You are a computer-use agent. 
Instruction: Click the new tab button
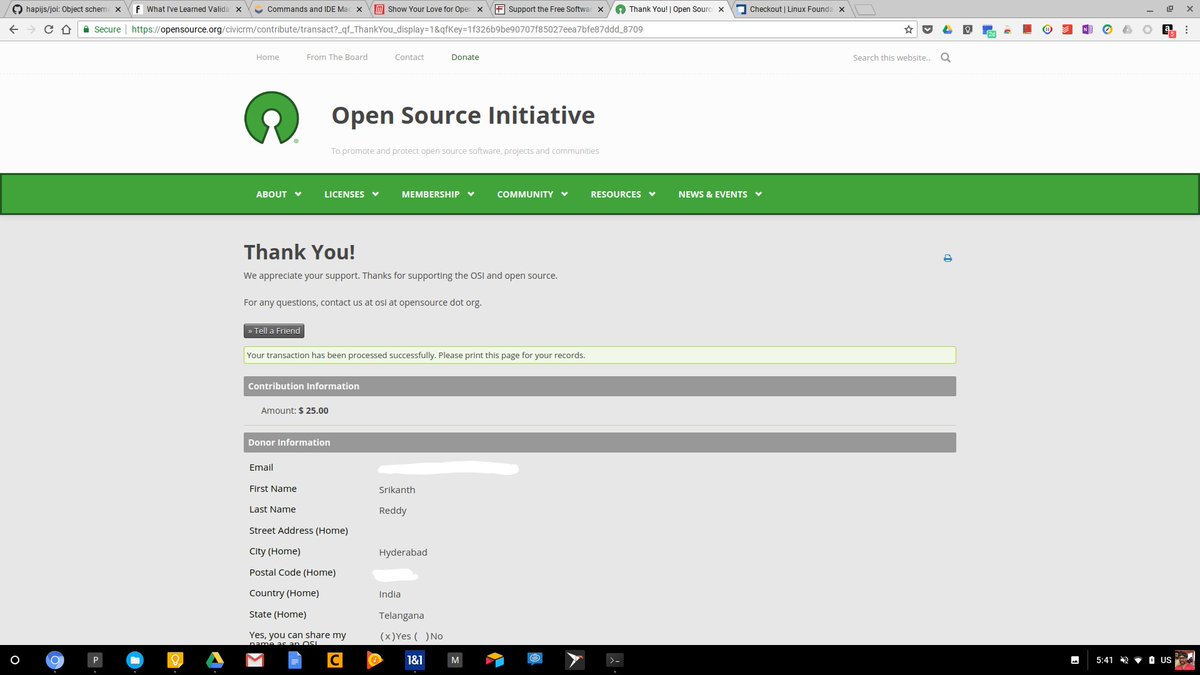[866, 10]
